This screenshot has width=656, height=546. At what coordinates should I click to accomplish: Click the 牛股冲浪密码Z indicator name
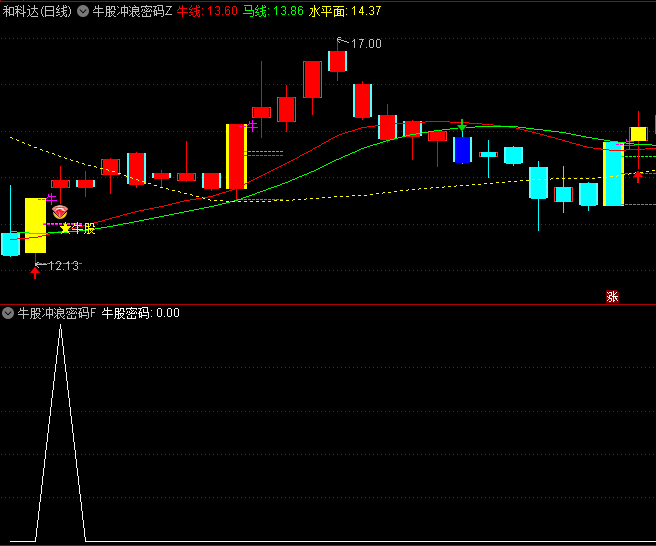coord(132,11)
